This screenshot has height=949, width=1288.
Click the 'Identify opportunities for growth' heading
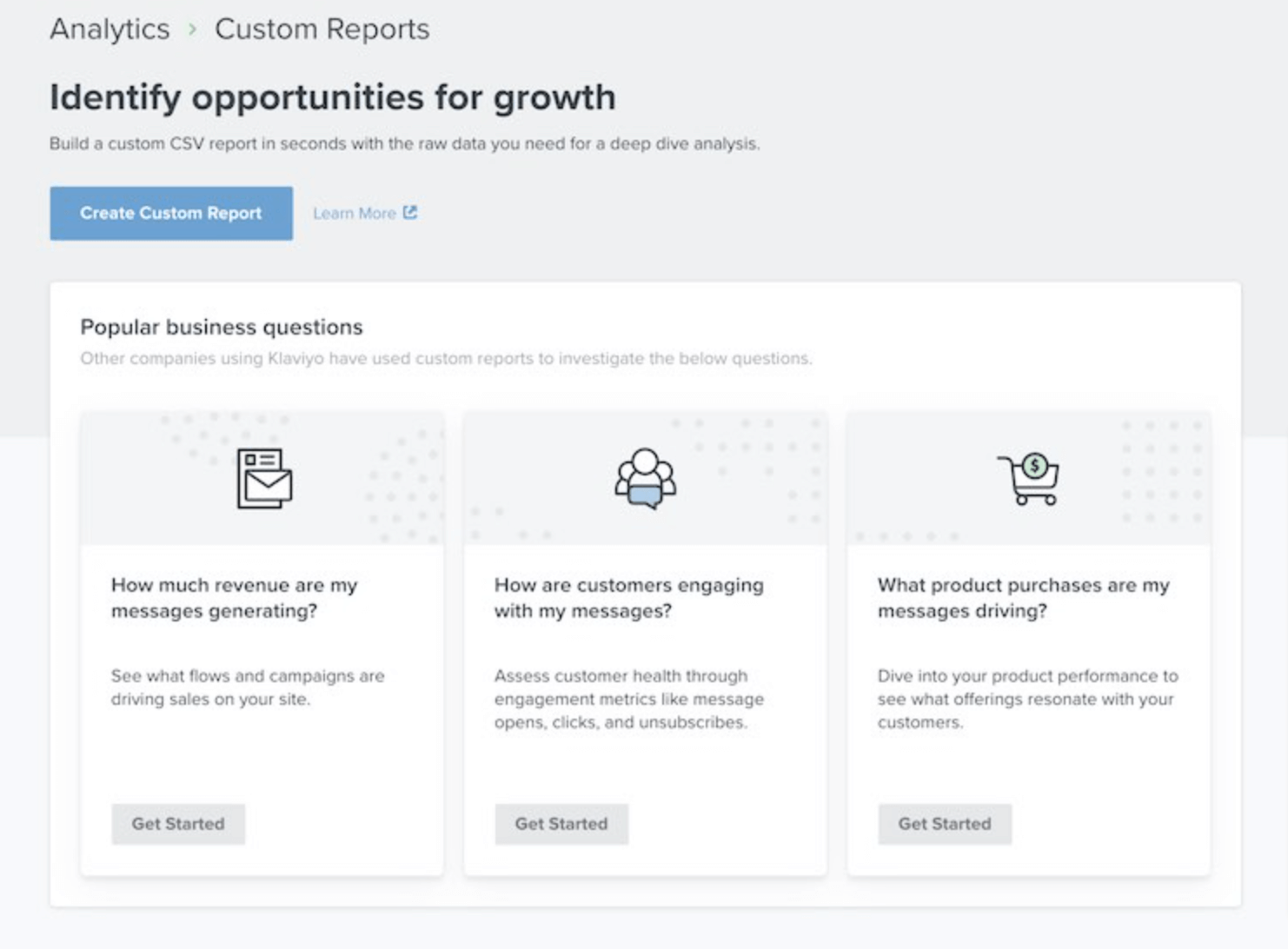tap(333, 97)
